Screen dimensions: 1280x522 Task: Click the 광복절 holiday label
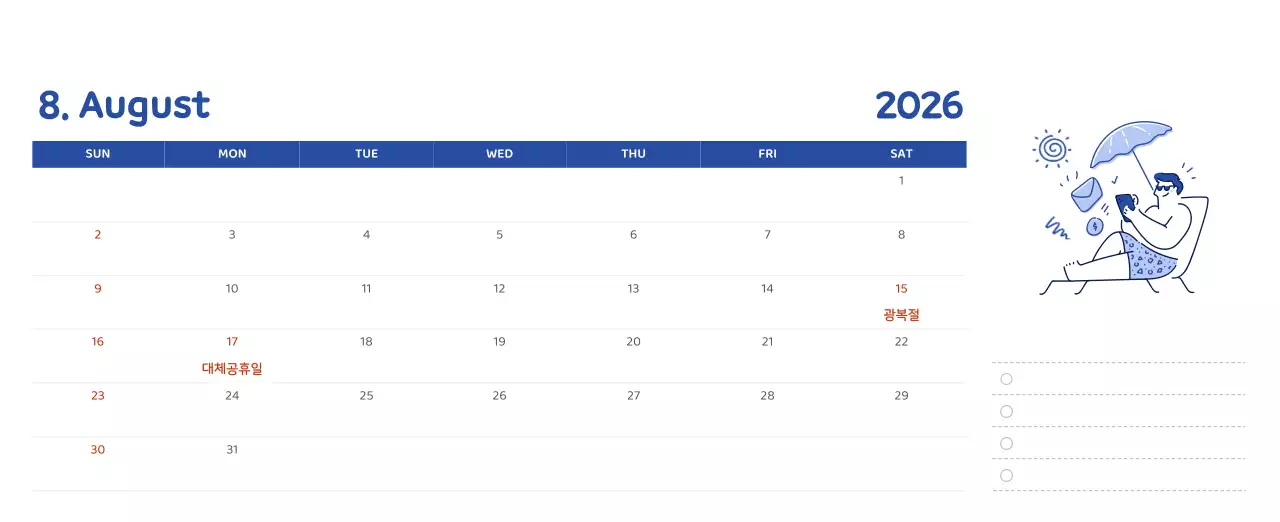[x=901, y=315]
